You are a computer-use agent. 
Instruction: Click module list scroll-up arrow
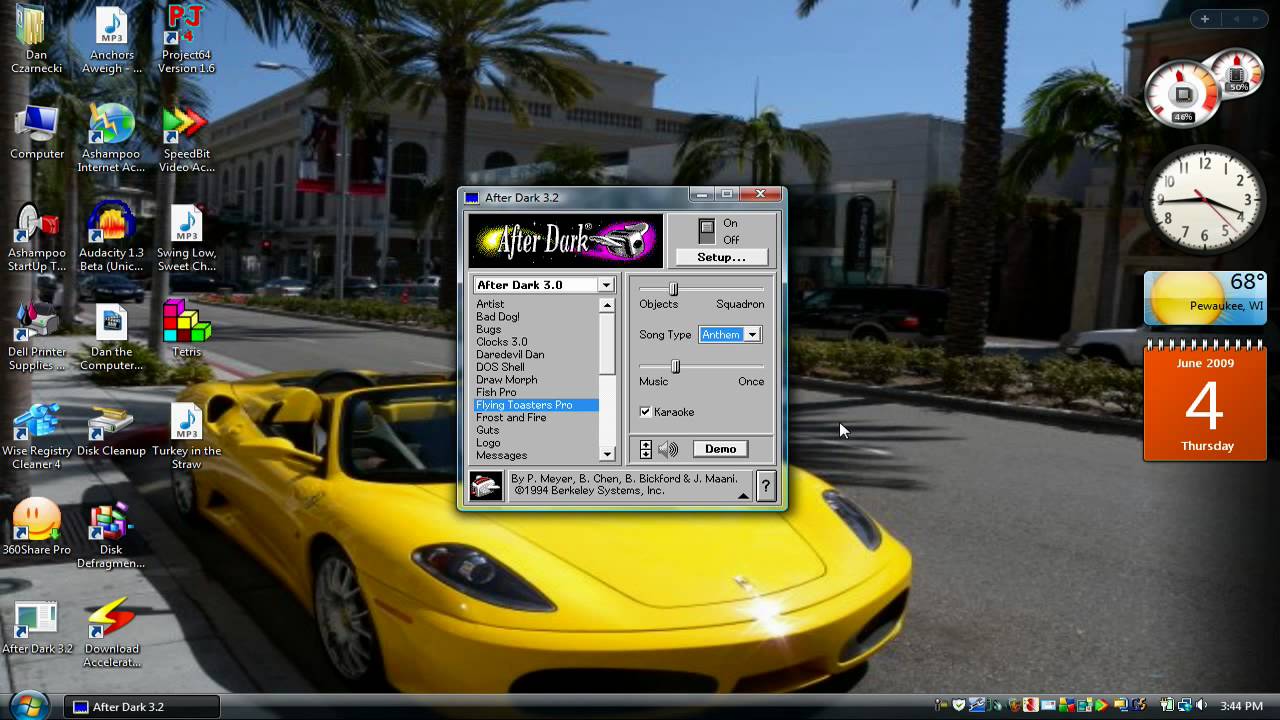(x=607, y=305)
